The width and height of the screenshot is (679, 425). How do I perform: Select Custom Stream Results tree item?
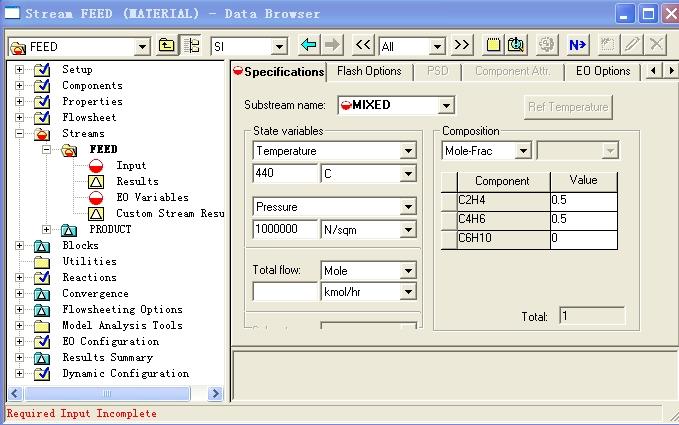(x=170, y=214)
